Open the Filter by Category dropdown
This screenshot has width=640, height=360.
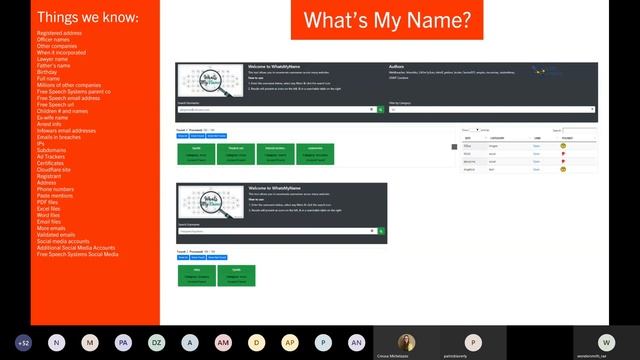492,109
